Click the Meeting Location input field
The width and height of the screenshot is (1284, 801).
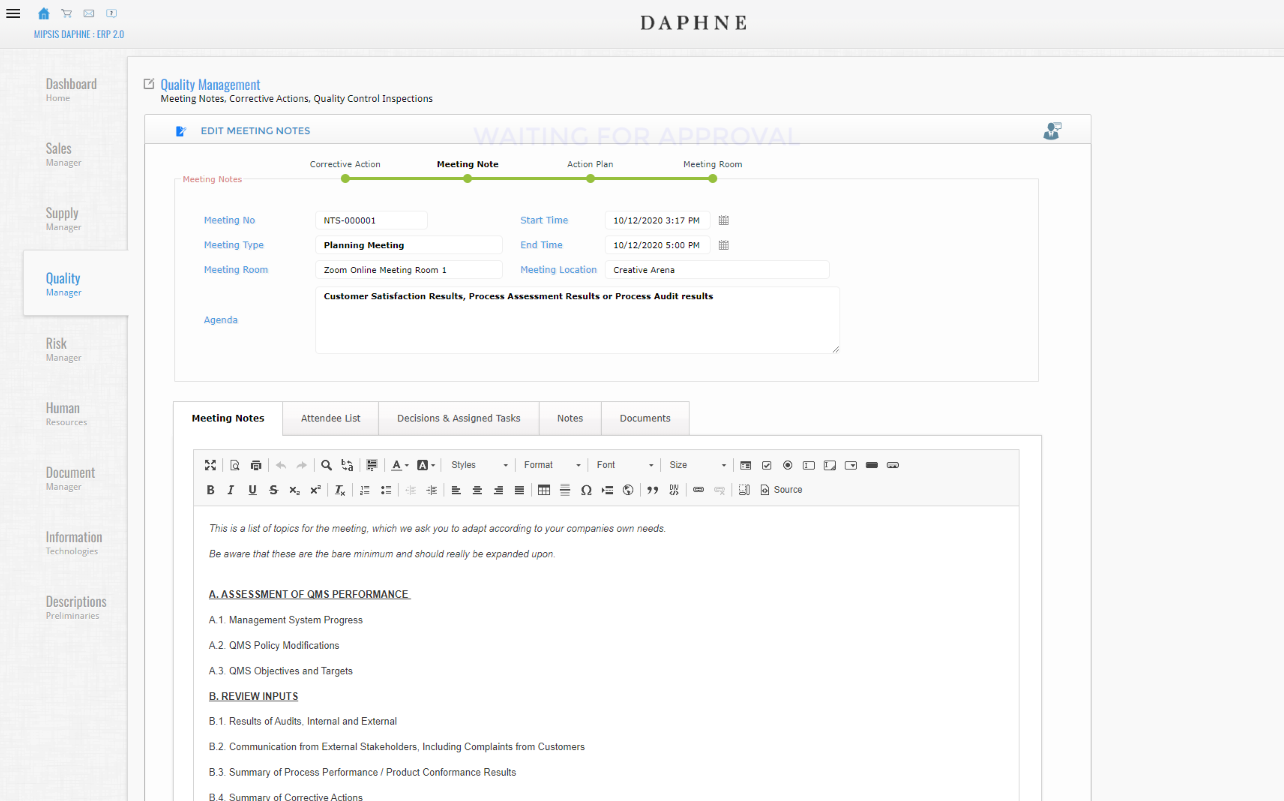717,270
